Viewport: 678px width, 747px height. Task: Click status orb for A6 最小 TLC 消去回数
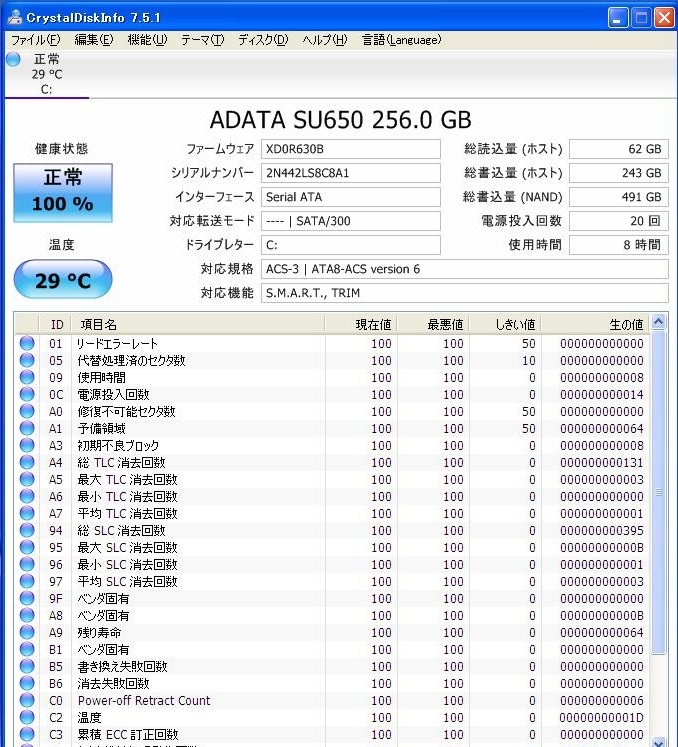tap(27, 496)
